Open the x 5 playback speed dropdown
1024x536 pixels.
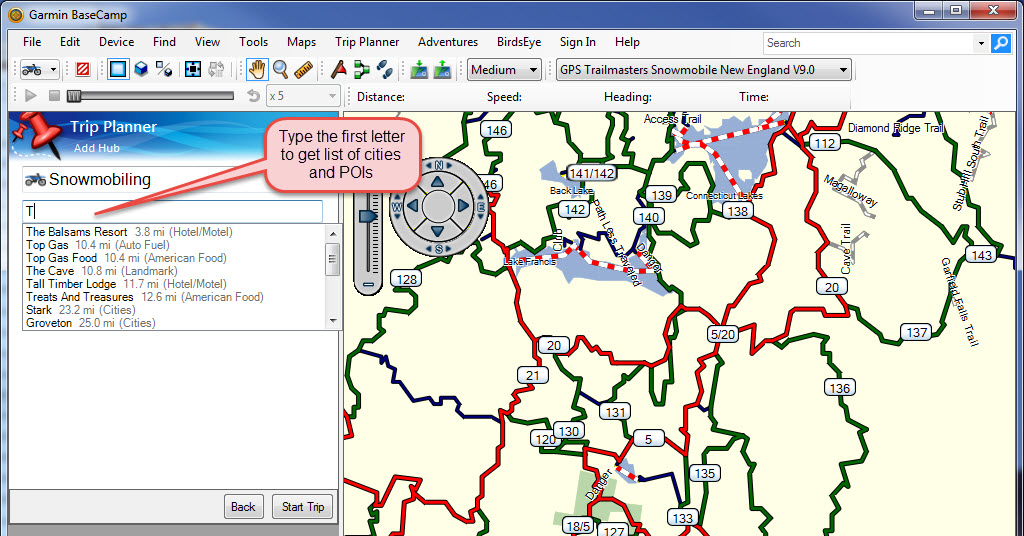[x=303, y=96]
